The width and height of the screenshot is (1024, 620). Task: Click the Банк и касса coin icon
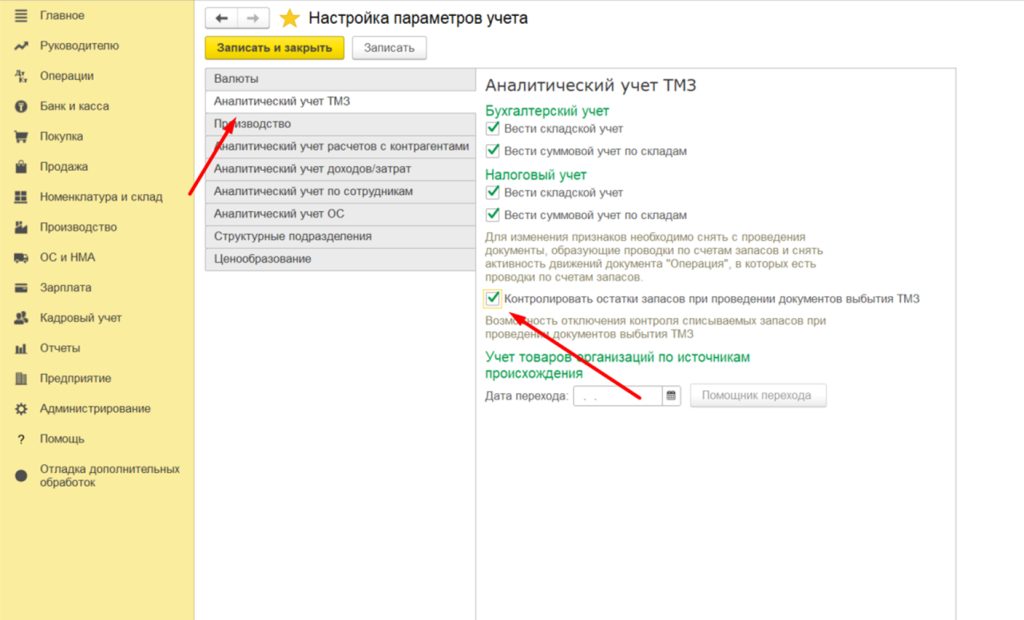pos(21,106)
